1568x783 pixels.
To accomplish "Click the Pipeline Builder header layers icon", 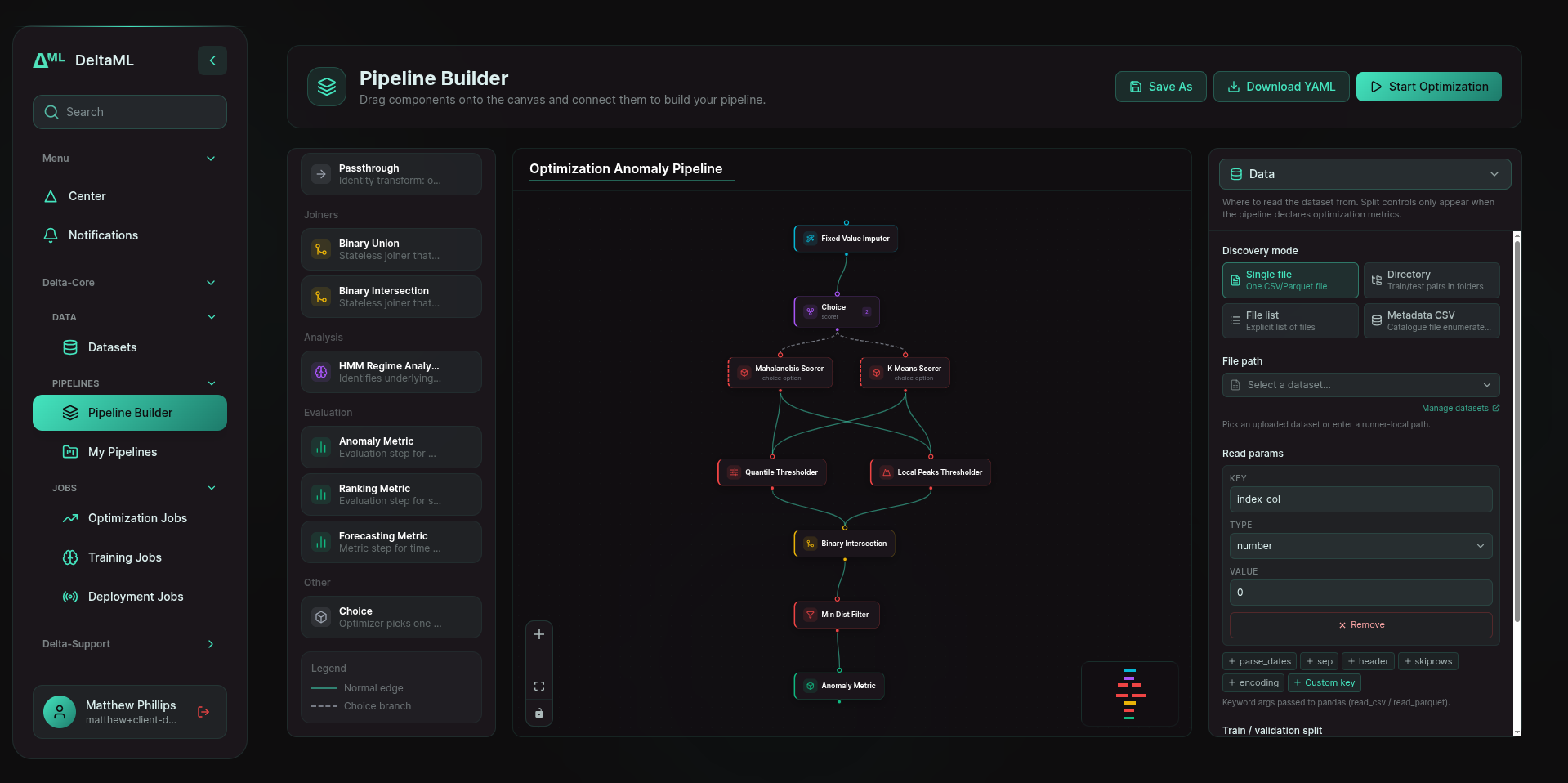I will point(327,87).
